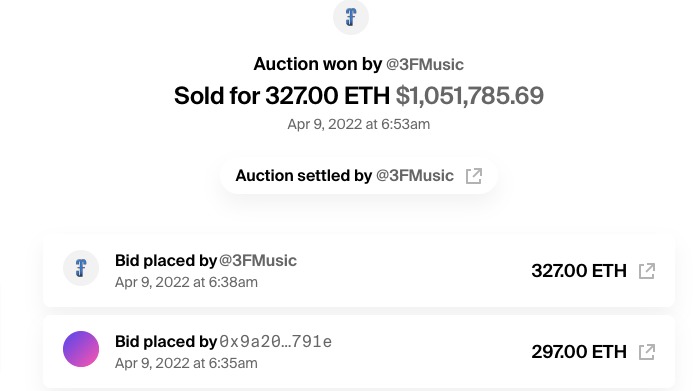This screenshot has width=698, height=391.
Task: Open @3FMusic link in the top bid row
Action: [258, 261]
